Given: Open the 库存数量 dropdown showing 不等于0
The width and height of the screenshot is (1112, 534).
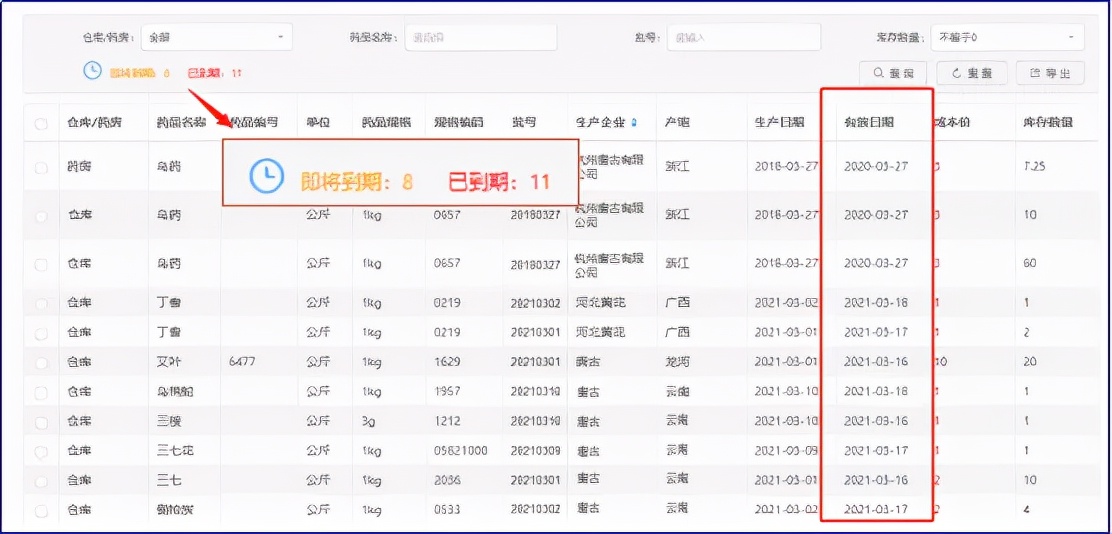Looking at the screenshot, I should 1008,37.
